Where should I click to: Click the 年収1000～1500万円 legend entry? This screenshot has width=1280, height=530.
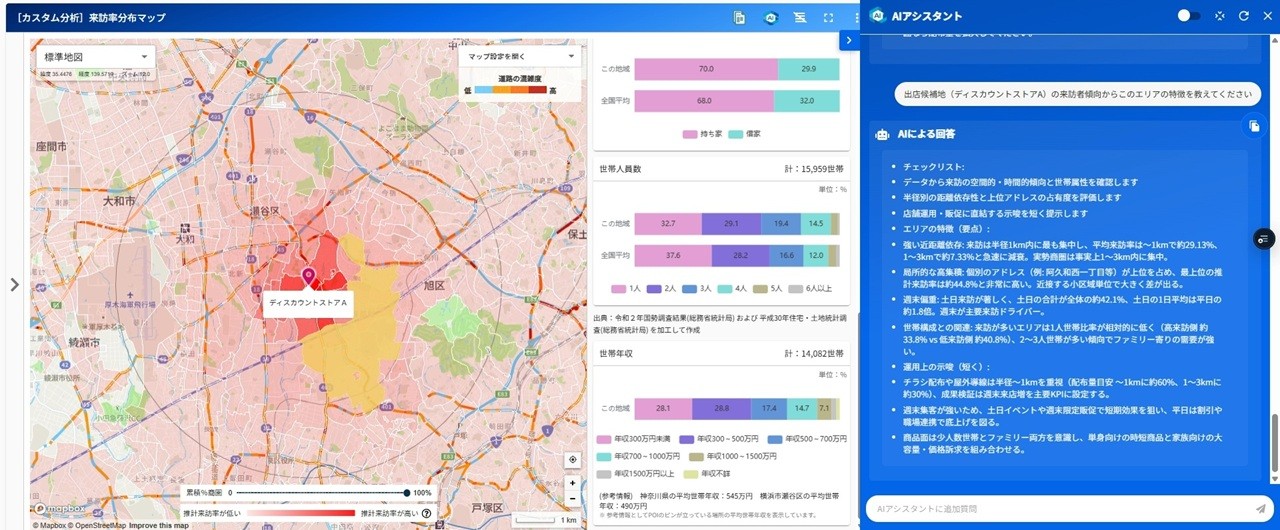[x=734, y=456]
